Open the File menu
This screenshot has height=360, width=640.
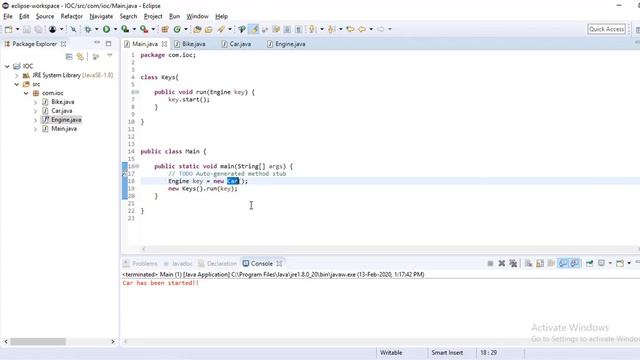pyautogui.click(x=8, y=16)
